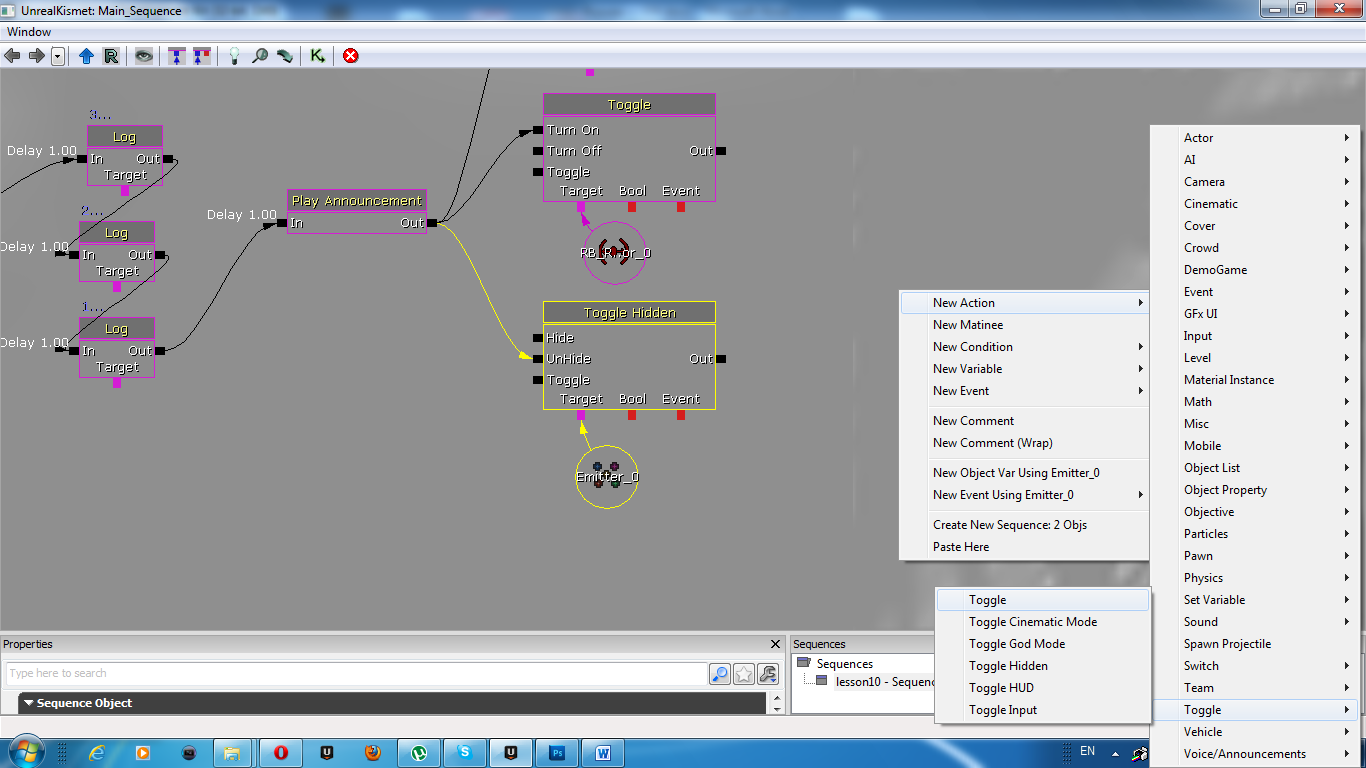Click the second show connectors toolbar icon
The width and height of the screenshot is (1366, 768).
click(202, 56)
